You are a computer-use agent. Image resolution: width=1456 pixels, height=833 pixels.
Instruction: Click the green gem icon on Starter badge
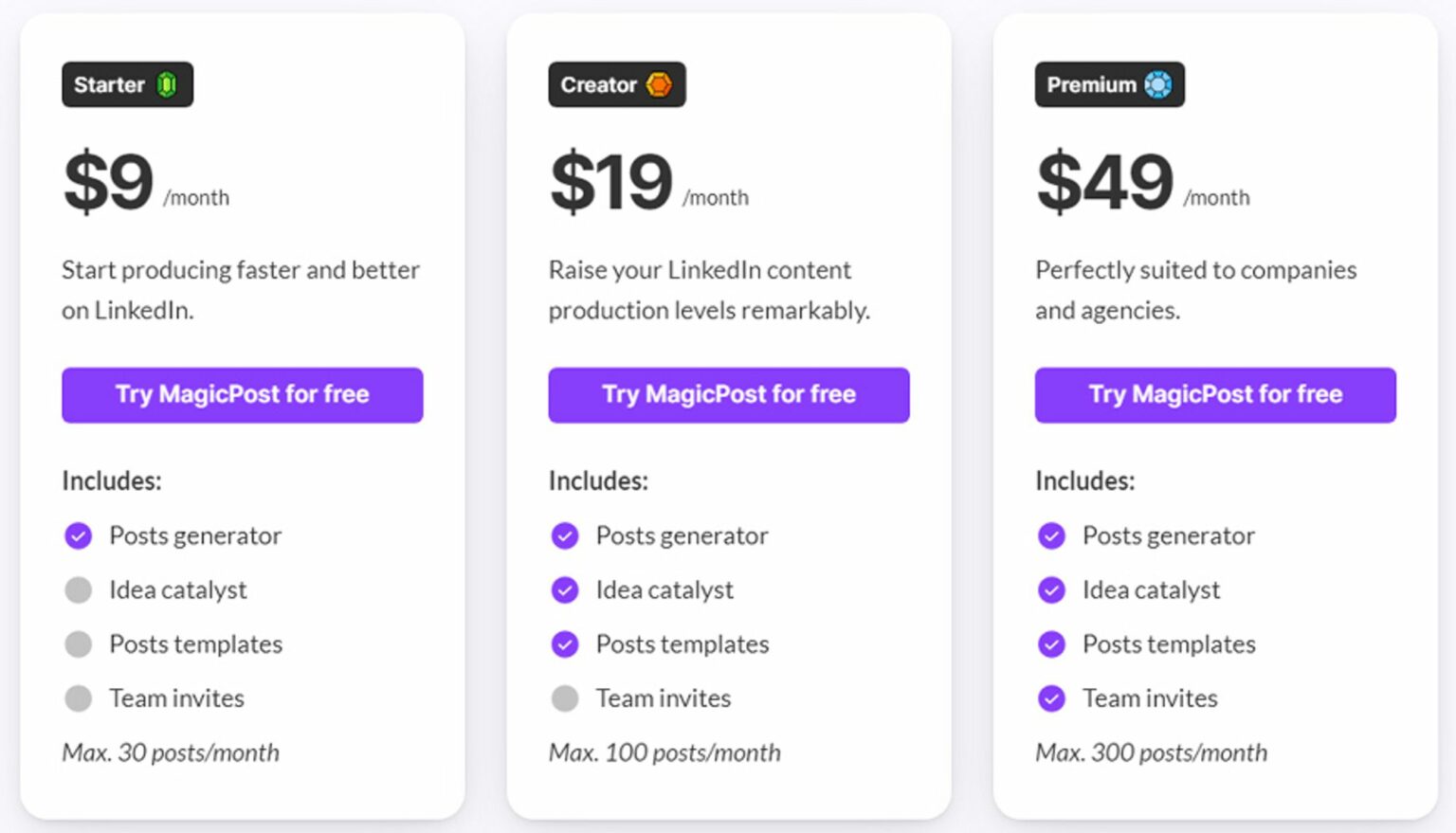coord(169,84)
